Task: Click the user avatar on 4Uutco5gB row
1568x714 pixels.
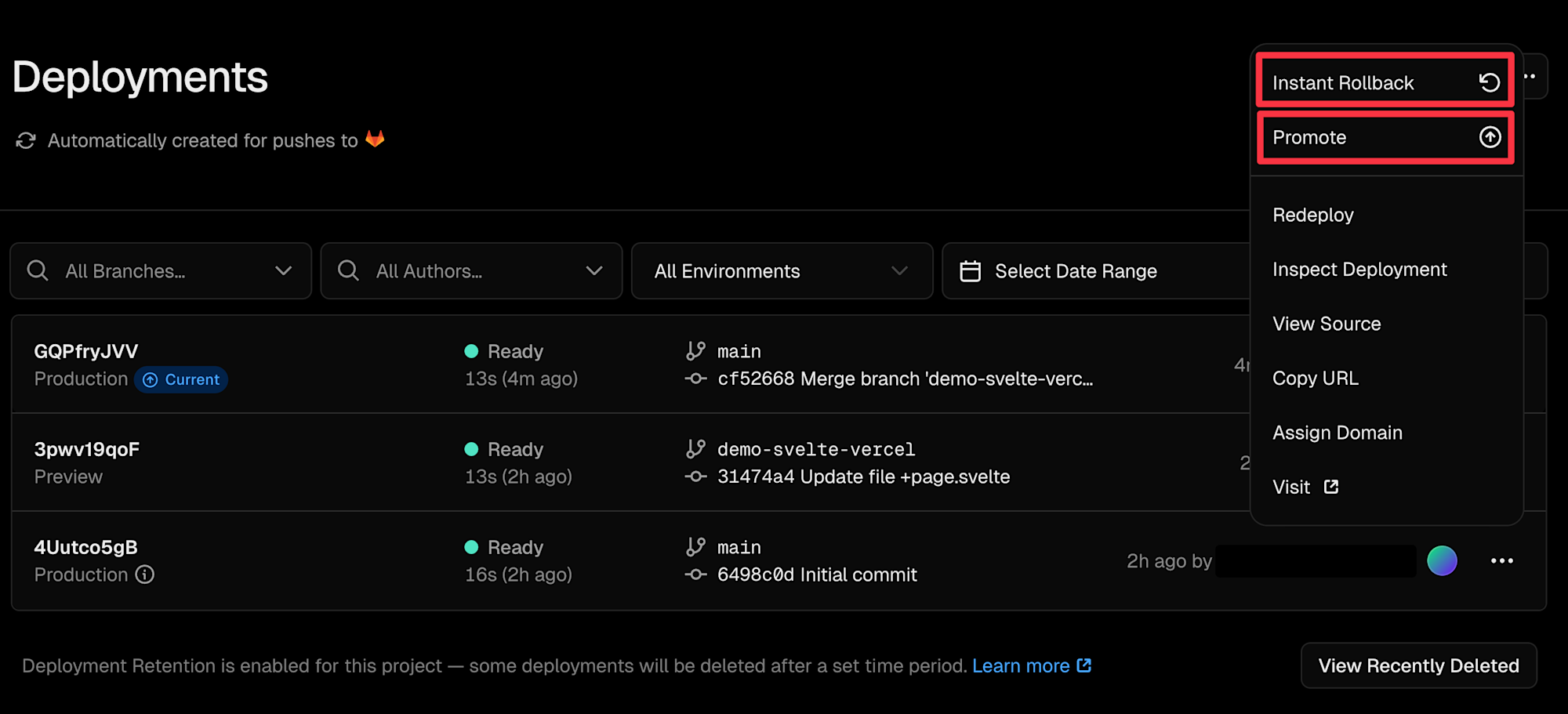Action: (1442, 560)
